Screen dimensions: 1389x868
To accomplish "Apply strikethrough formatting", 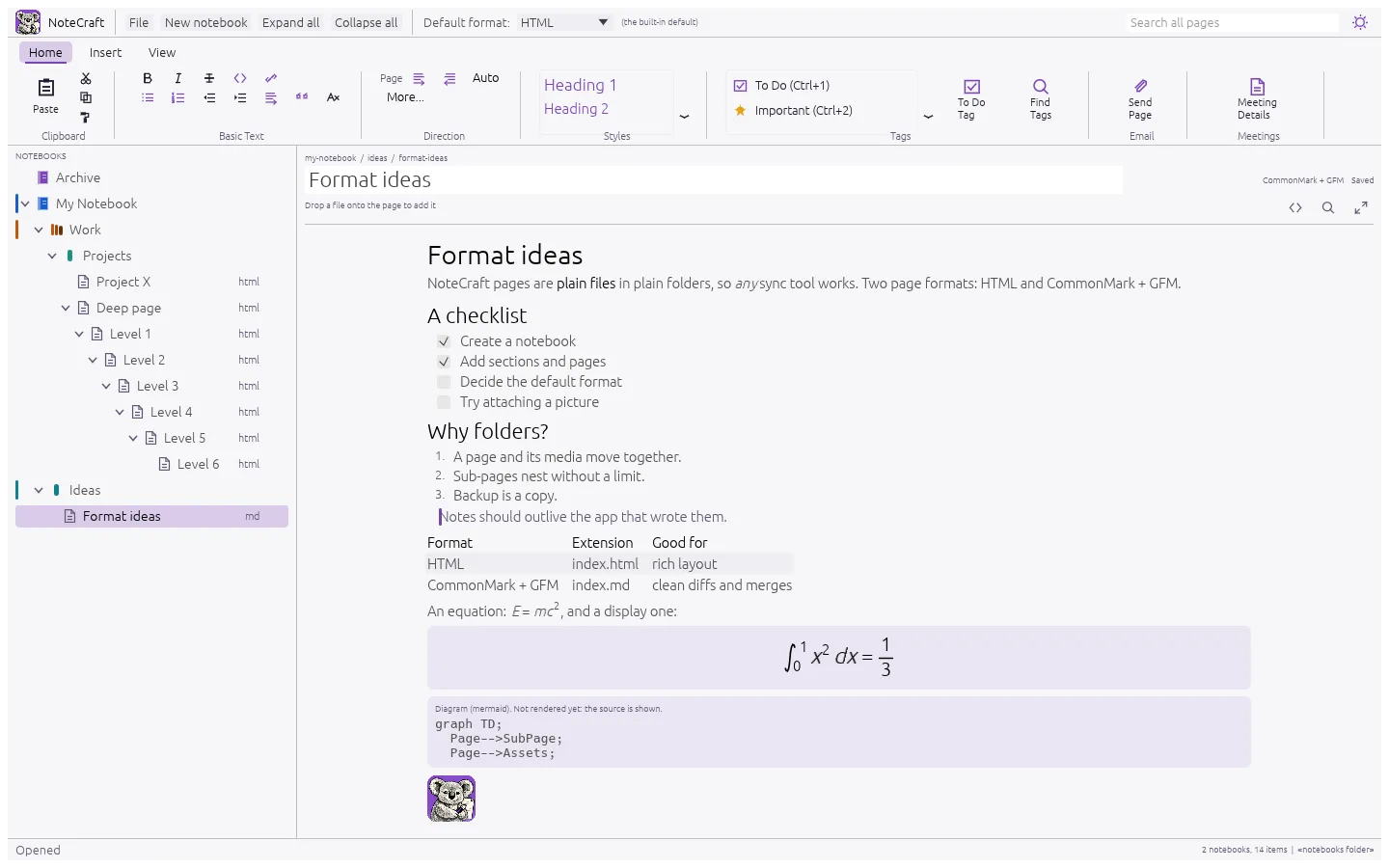I will coord(209,78).
